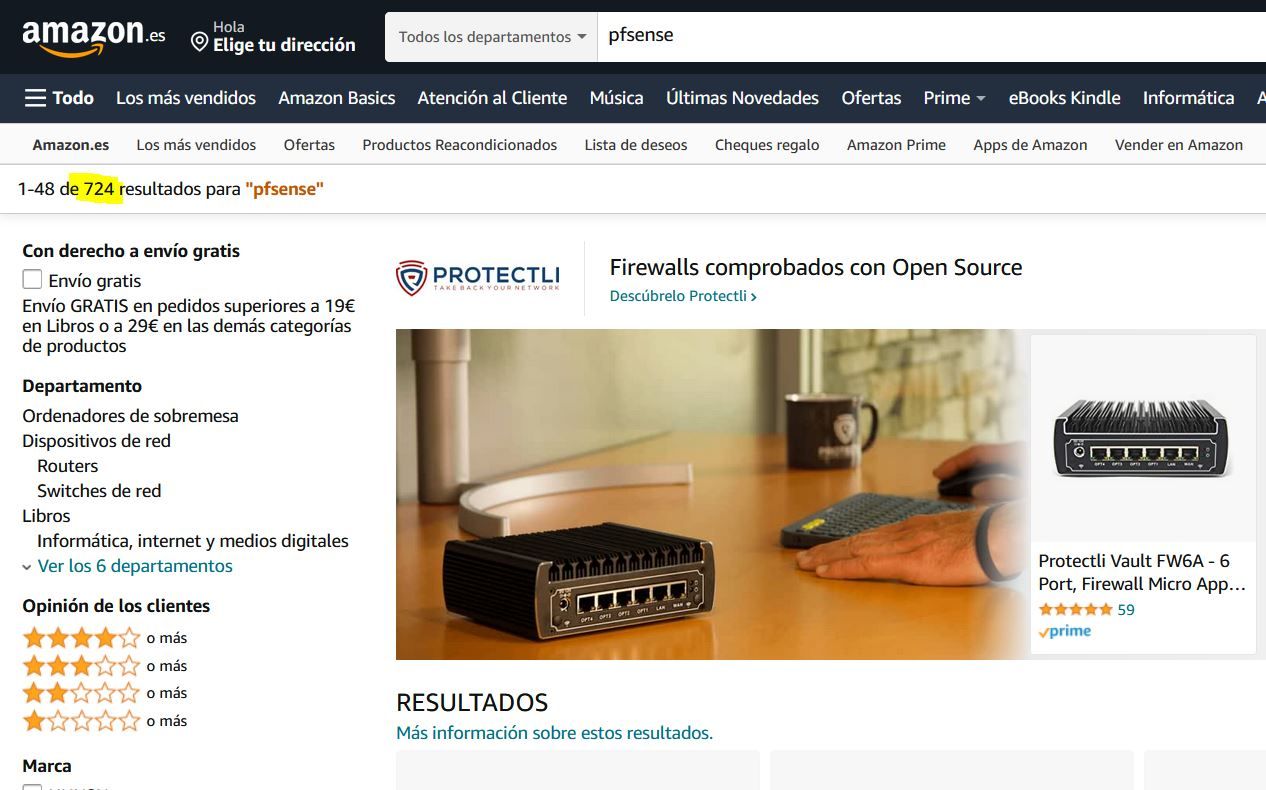
Task: Open the Todo hamburger menu icon
Action: 36,98
